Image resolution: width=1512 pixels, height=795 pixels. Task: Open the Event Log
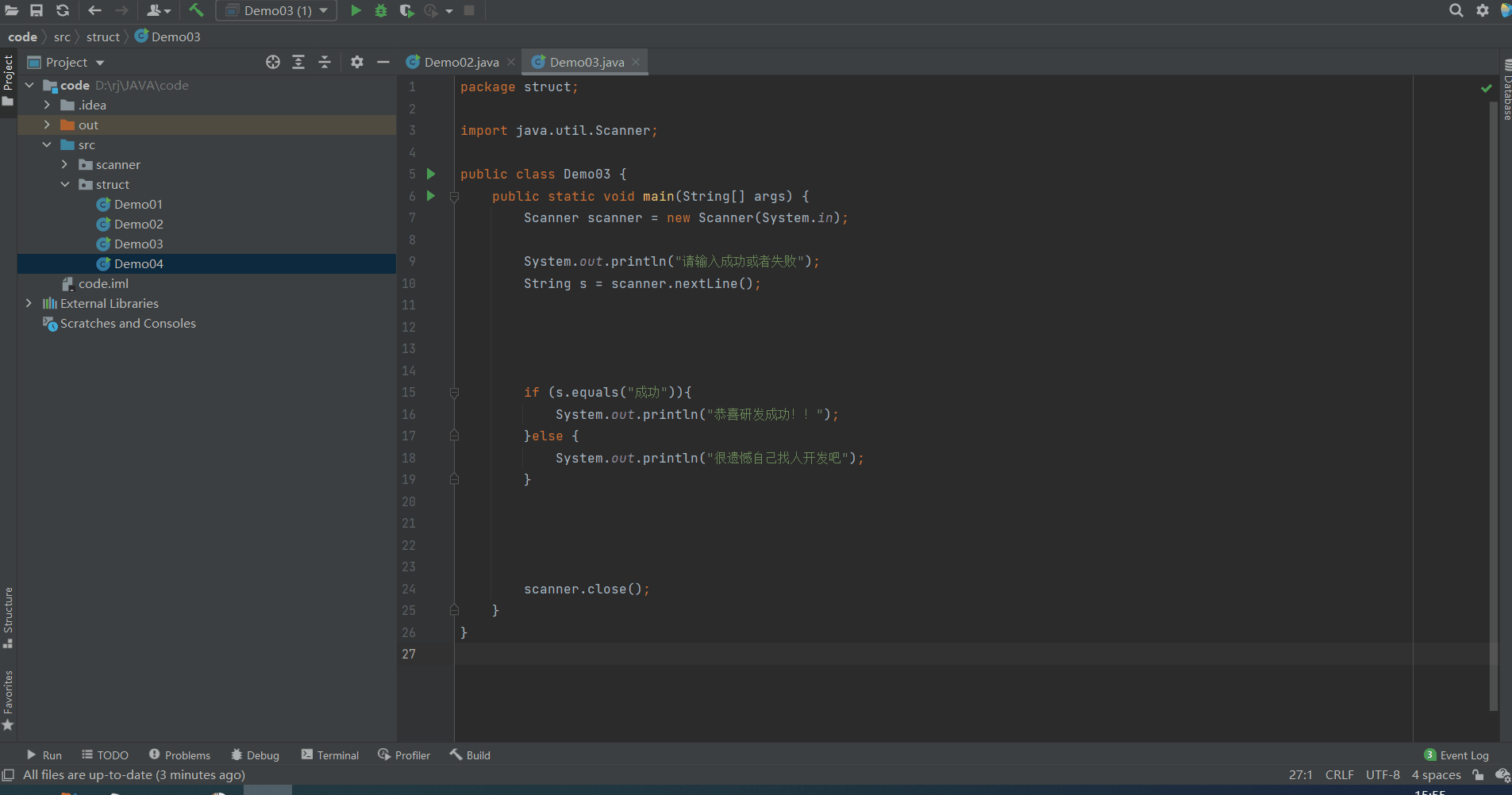click(1456, 755)
